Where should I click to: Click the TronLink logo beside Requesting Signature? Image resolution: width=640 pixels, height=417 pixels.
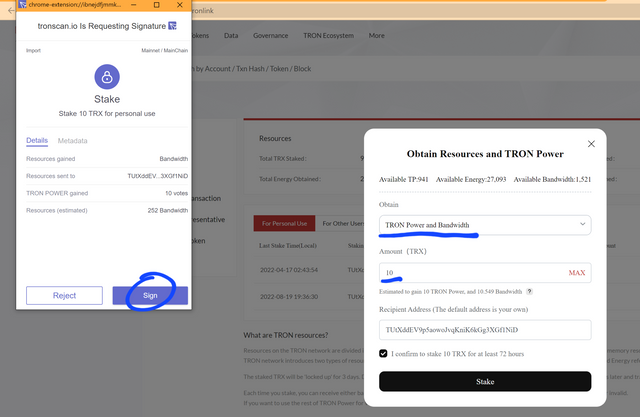pos(173,26)
